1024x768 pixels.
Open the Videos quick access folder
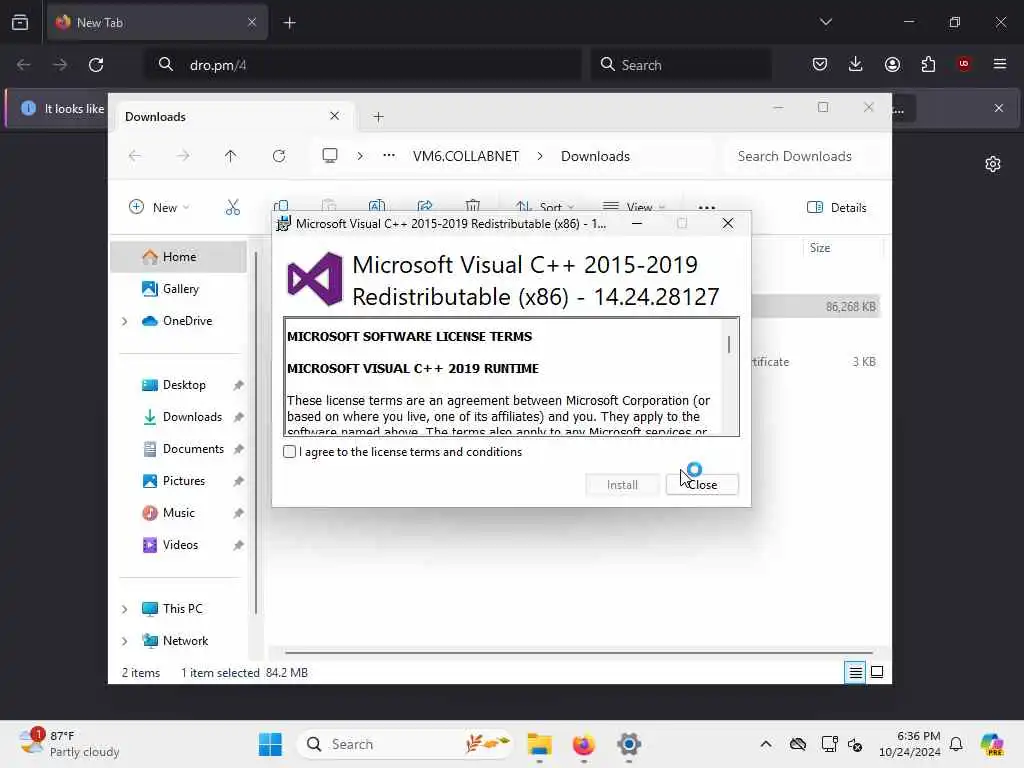pos(180,545)
